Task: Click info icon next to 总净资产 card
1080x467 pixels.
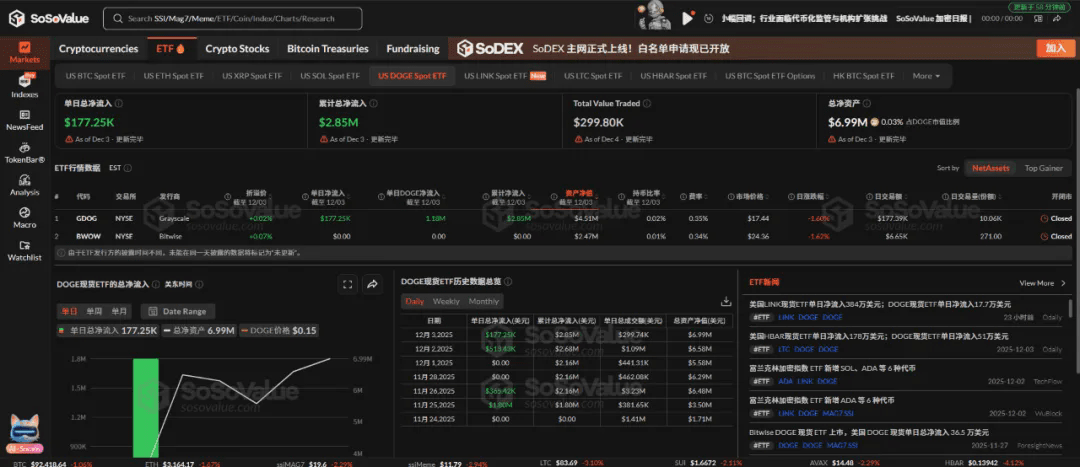Action: [867, 103]
